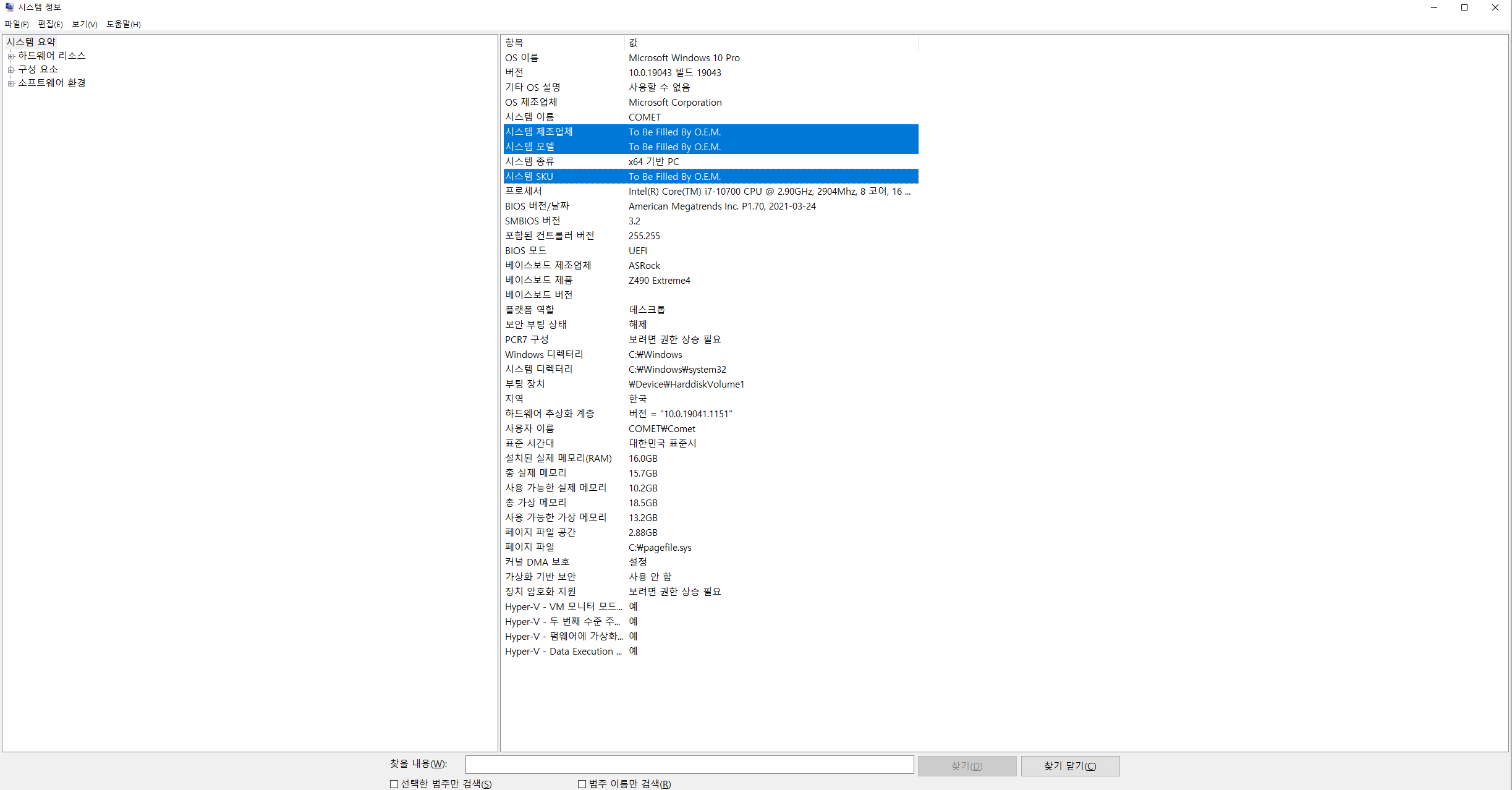This screenshot has width=1512, height=790.
Task: Select the 부팅 장치 row
Action: pyautogui.click(x=711, y=384)
